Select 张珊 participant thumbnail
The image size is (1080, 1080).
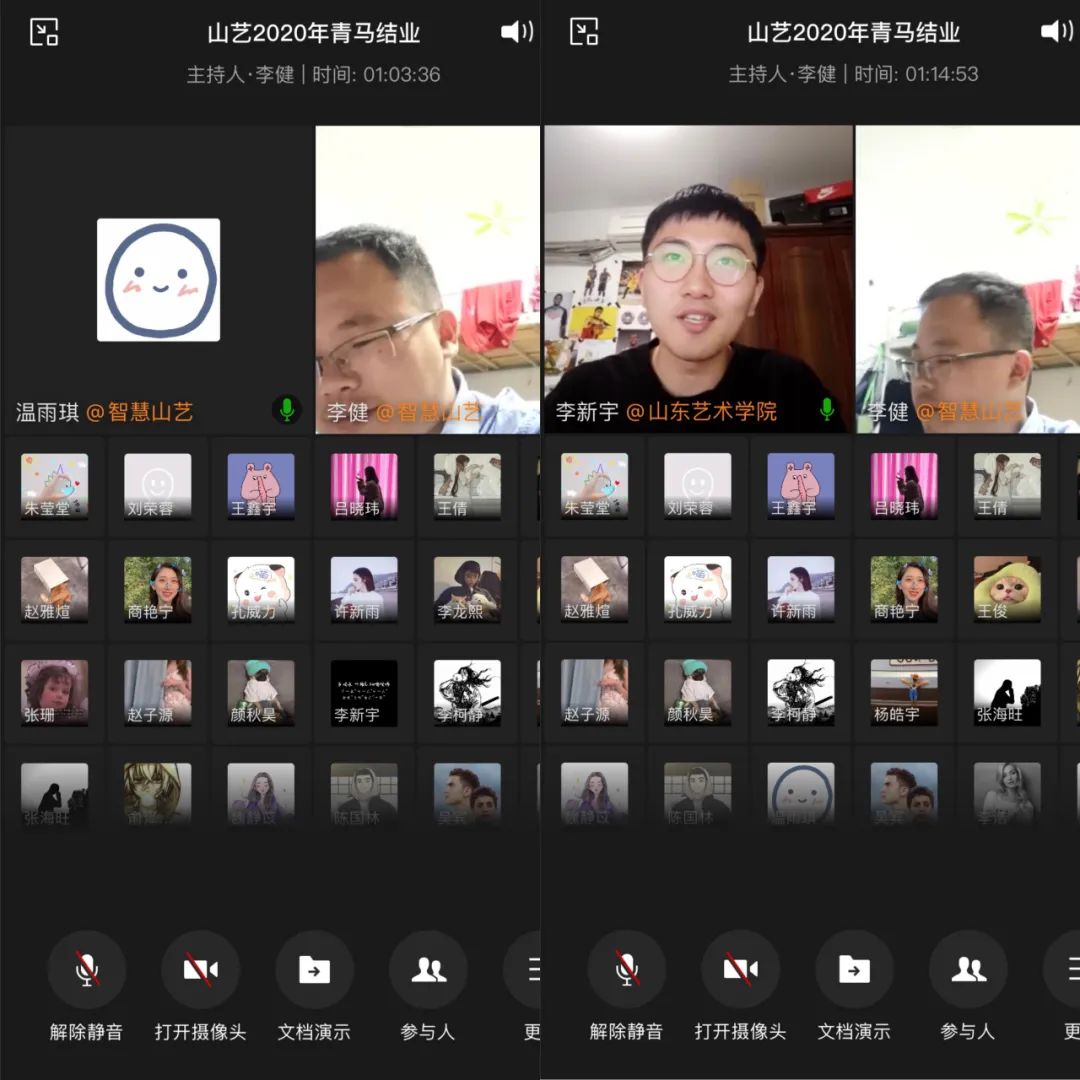point(54,692)
